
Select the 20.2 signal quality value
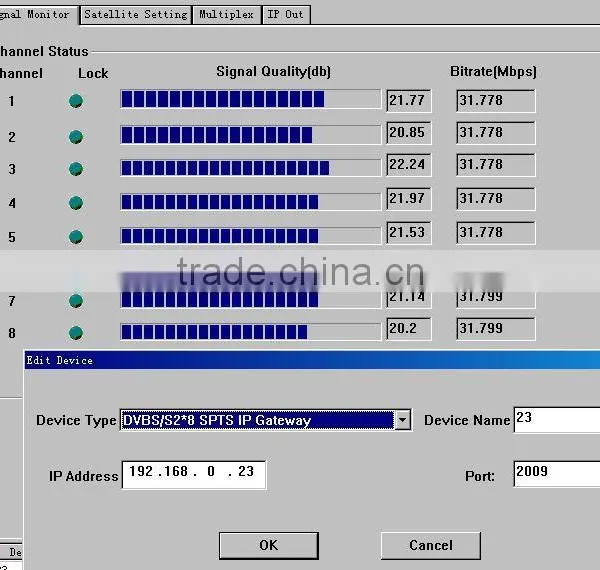409,329
